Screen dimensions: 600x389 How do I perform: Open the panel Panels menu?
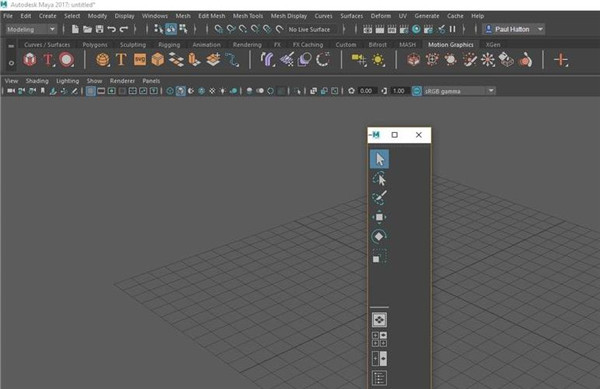(x=151, y=81)
